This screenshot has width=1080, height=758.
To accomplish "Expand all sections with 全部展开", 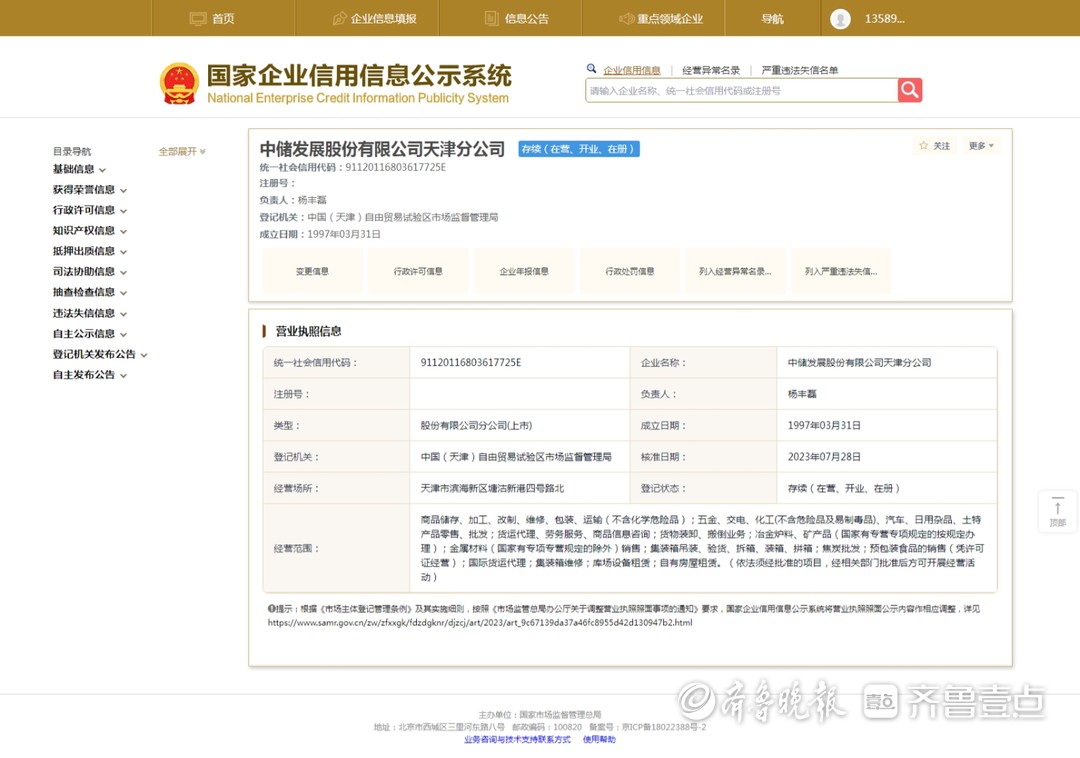I will pos(182,151).
